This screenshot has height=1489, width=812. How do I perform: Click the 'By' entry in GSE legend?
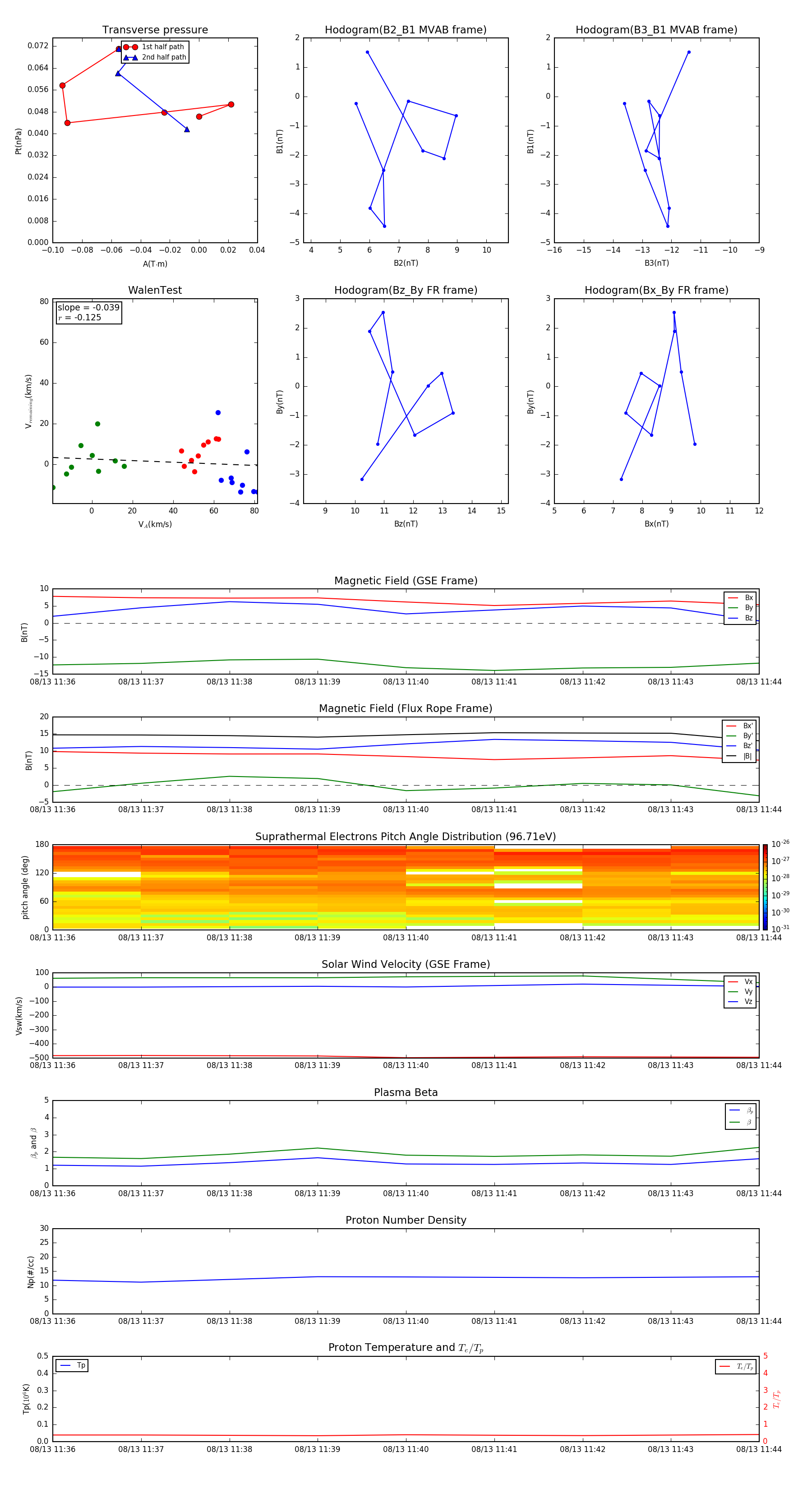740,607
